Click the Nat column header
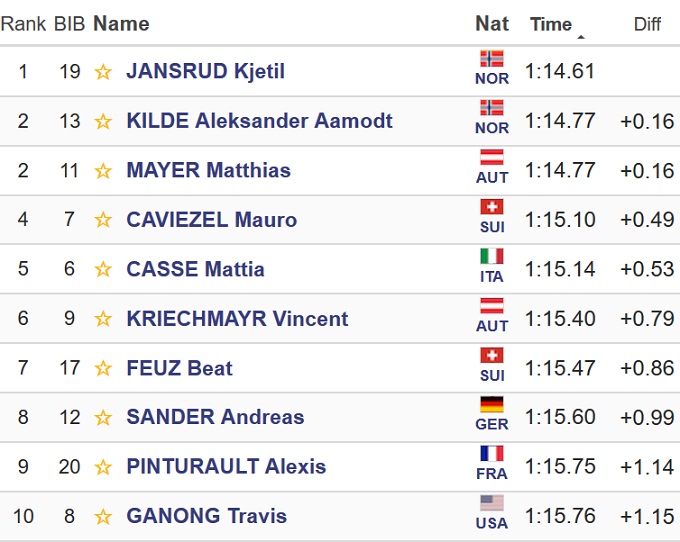The width and height of the screenshot is (680, 542). click(492, 24)
